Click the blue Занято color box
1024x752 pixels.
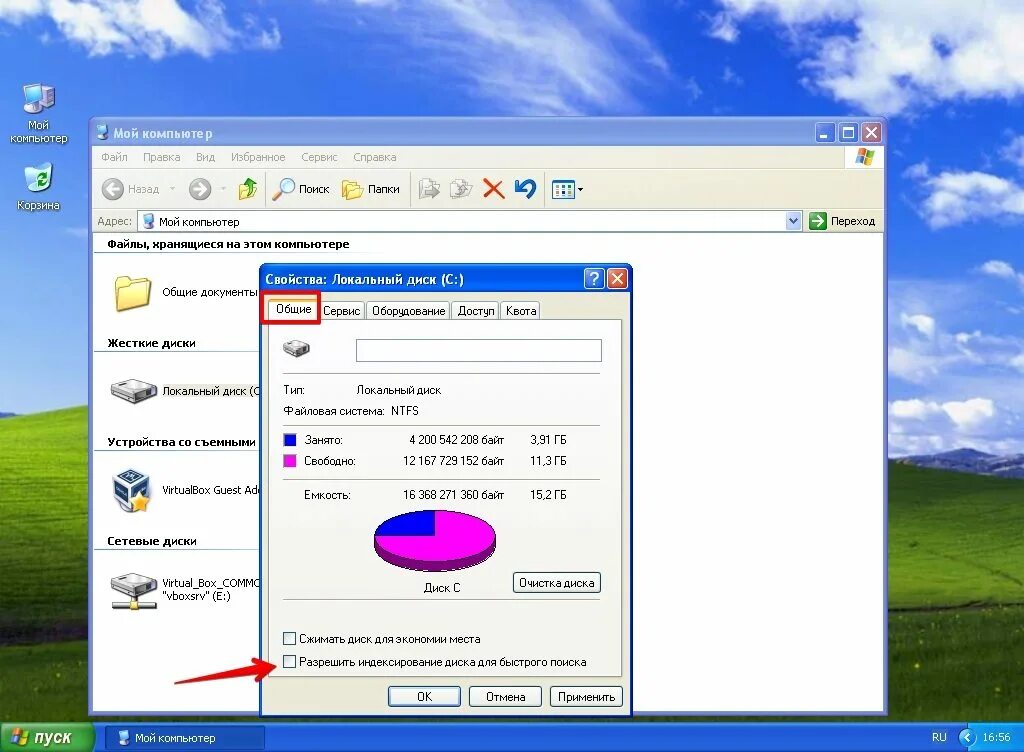point(290,440)
